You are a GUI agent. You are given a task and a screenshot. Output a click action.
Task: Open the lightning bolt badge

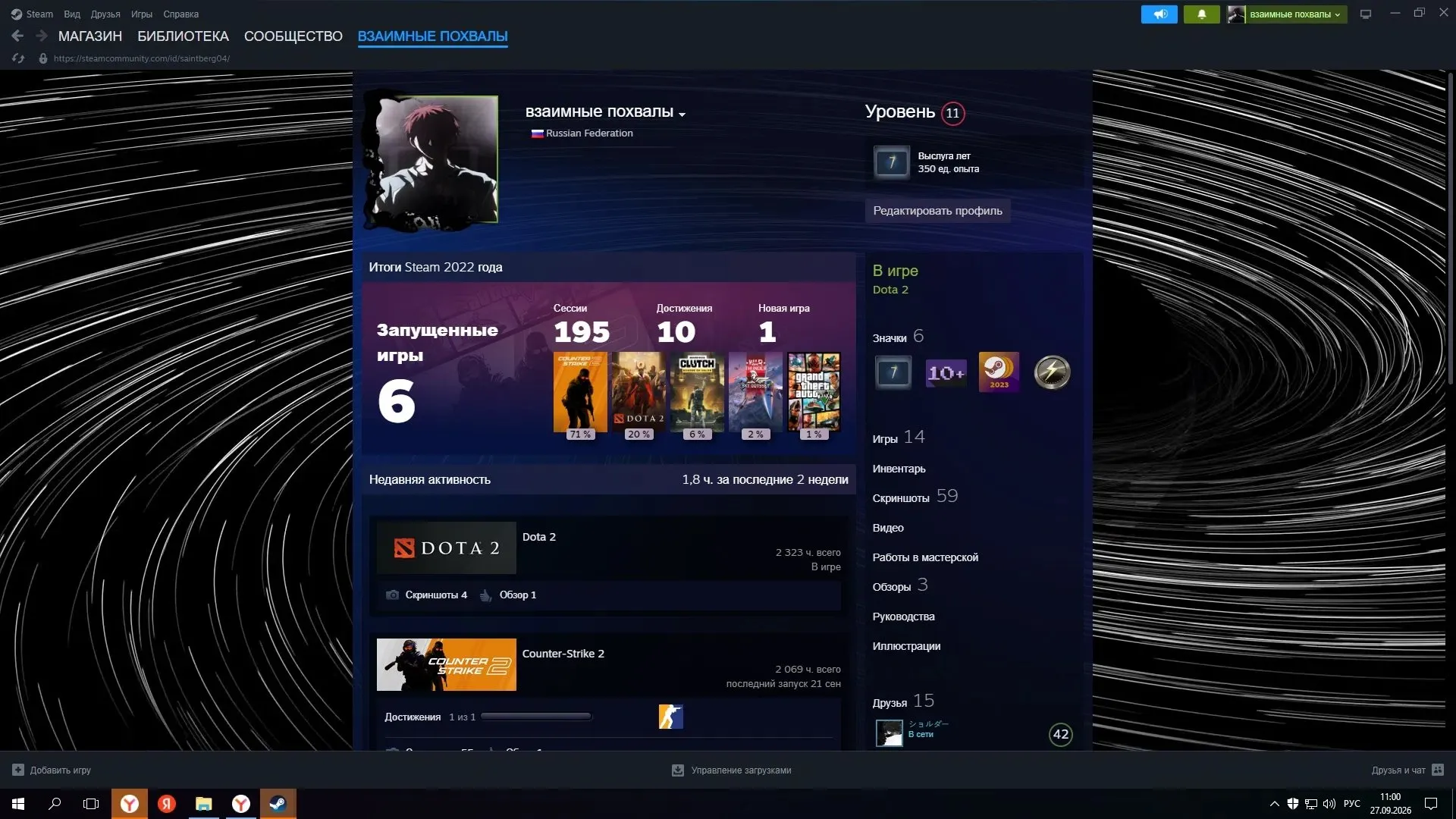[1052, 372]
